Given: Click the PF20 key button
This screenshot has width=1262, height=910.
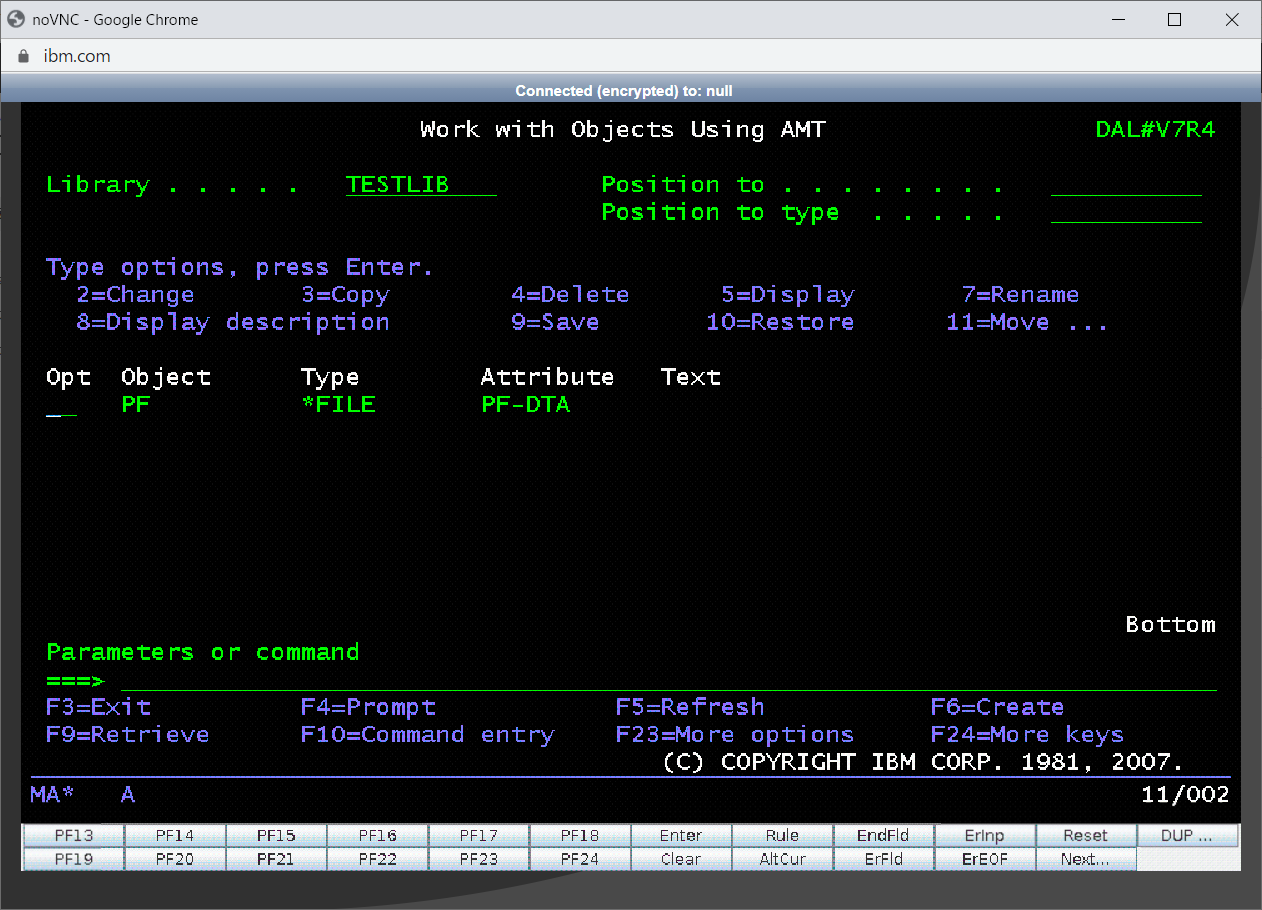Looking at the screenshot, I should (x=175, y=859).
